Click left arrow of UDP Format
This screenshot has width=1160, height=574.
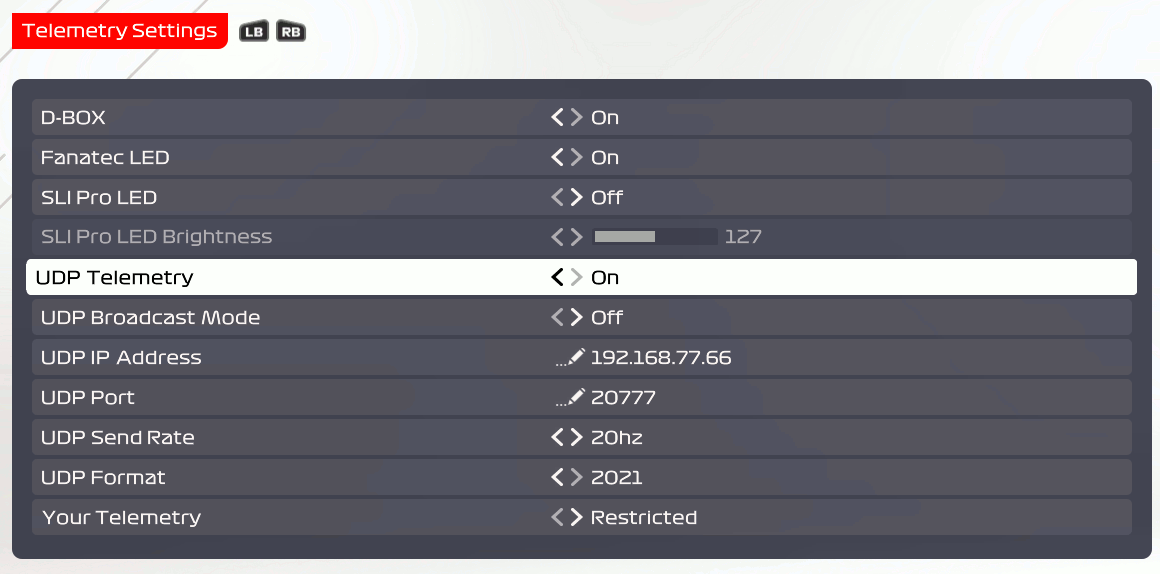tap(558, 477)
